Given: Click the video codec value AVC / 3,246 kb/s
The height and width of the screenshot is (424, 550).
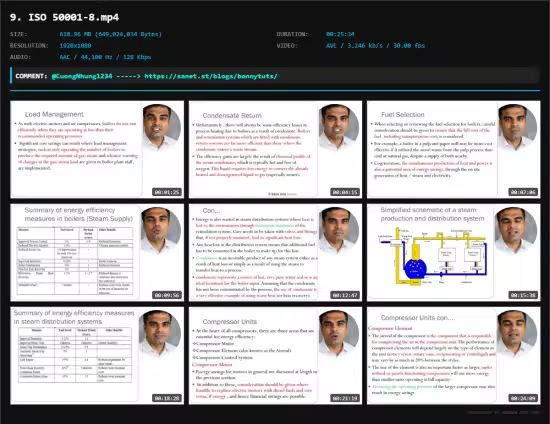Looking at the screenshot, I should coord(375,46).
